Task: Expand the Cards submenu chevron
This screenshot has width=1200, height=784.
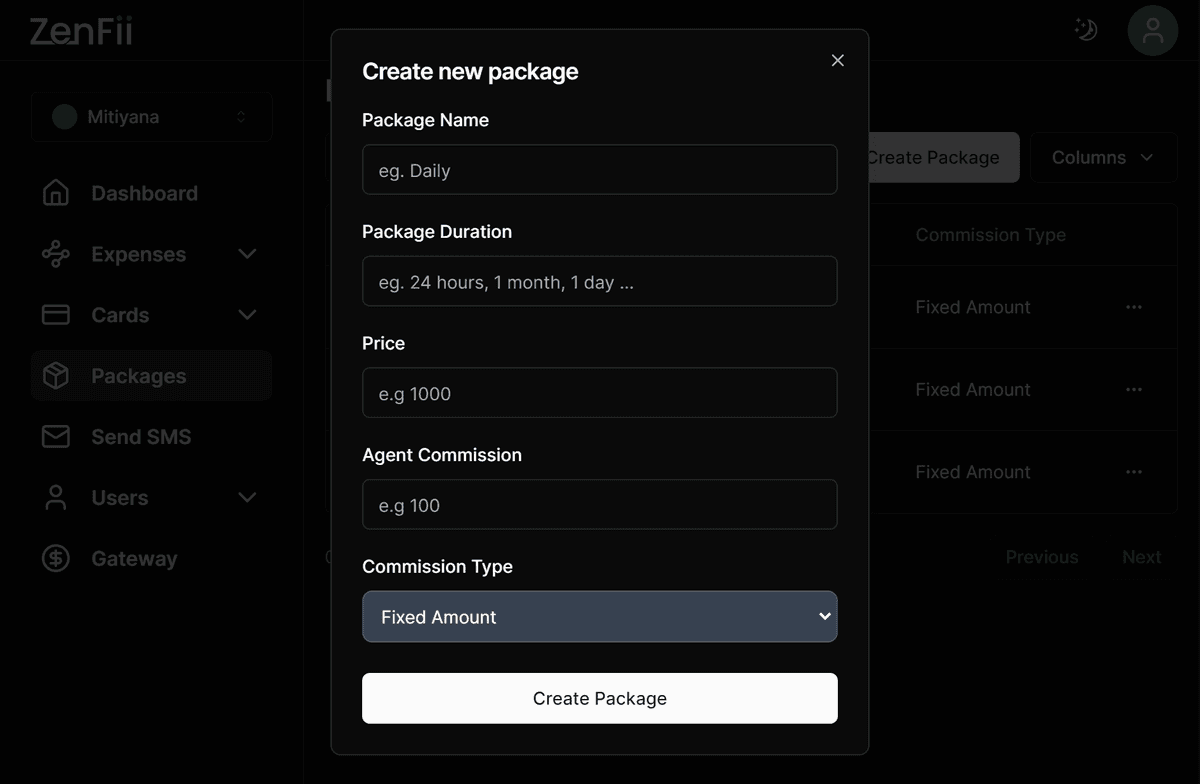Action: pos(248,315)
